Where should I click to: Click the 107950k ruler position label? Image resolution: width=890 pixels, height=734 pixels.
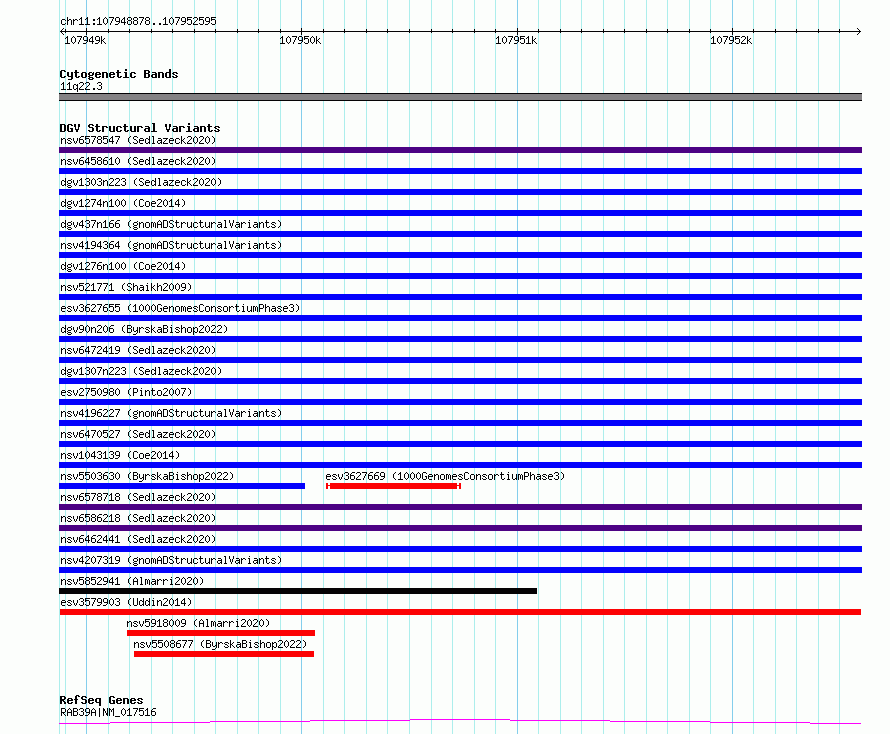pos(300,40)
